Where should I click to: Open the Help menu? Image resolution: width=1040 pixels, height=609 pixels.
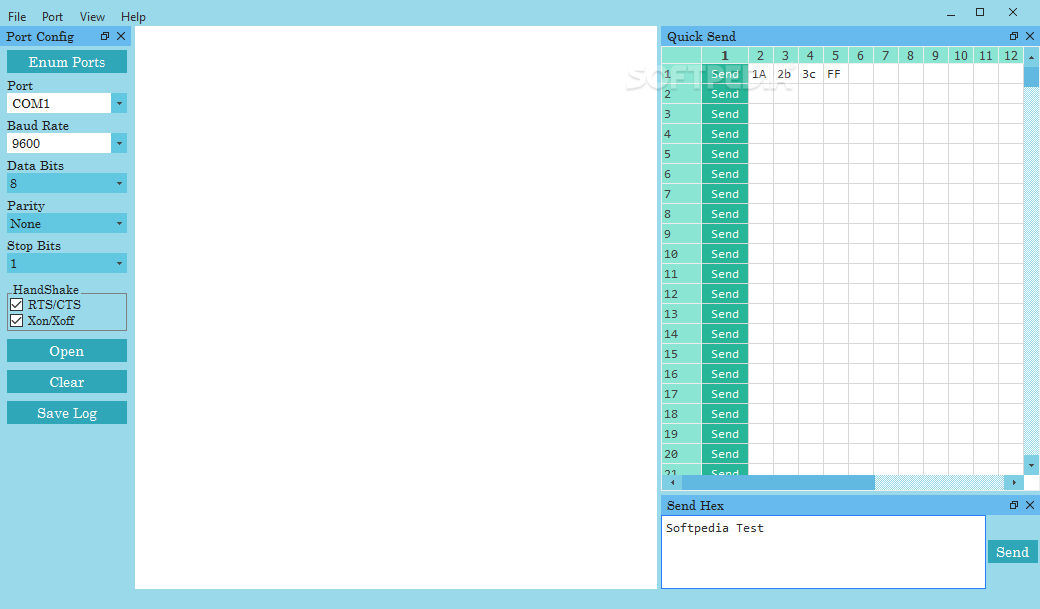pos(133,17)
